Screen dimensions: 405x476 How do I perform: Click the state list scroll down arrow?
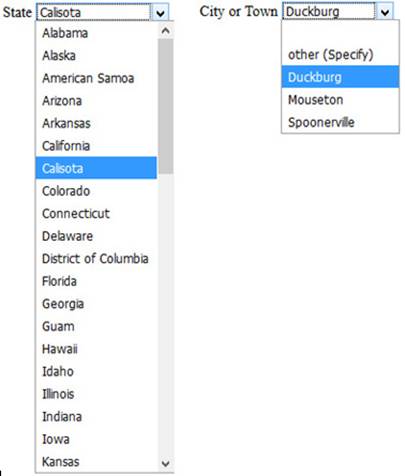tap(165, 463)
